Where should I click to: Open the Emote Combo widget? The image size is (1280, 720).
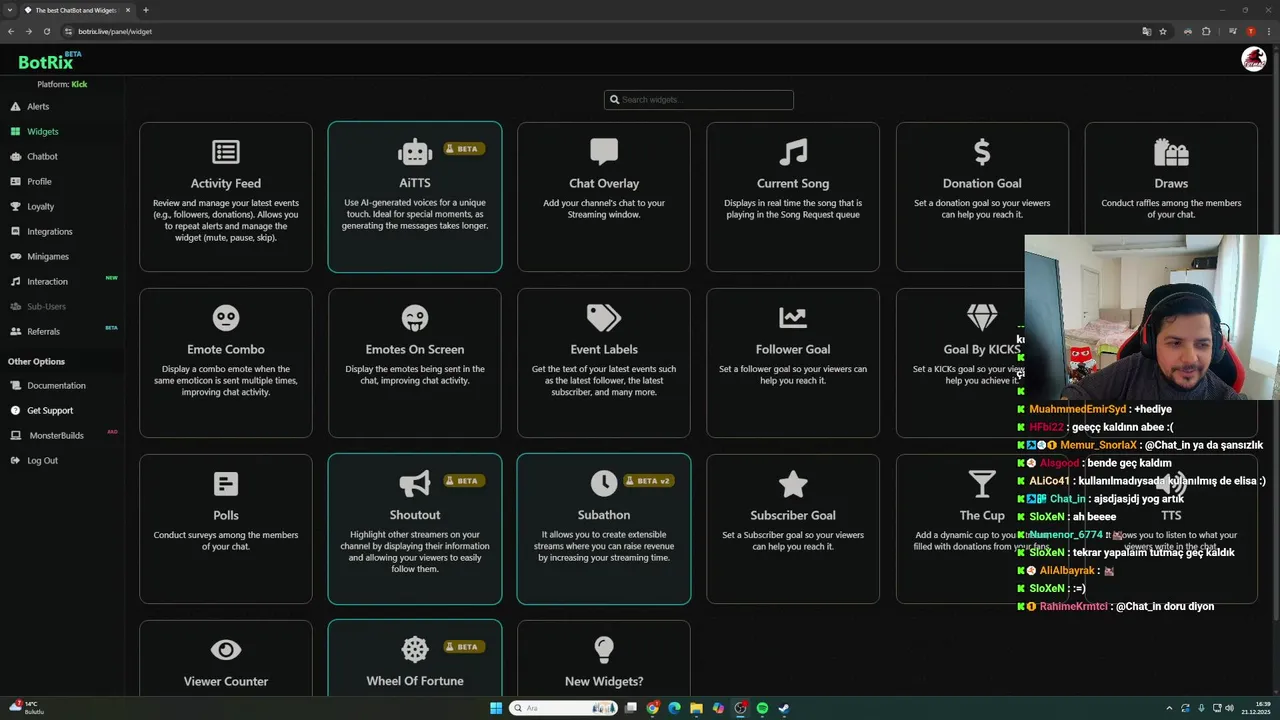click(x=225, y=363)
